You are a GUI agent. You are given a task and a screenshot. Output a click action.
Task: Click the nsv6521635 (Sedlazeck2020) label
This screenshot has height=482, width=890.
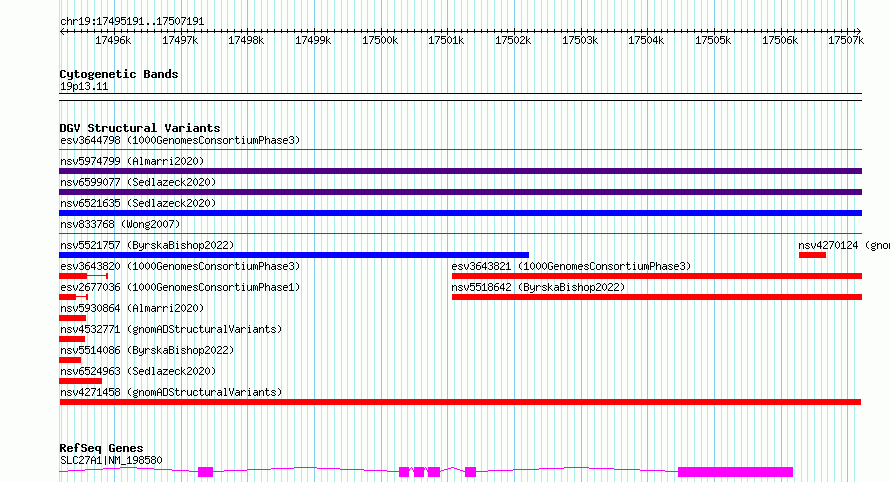[x=138, y=203]
